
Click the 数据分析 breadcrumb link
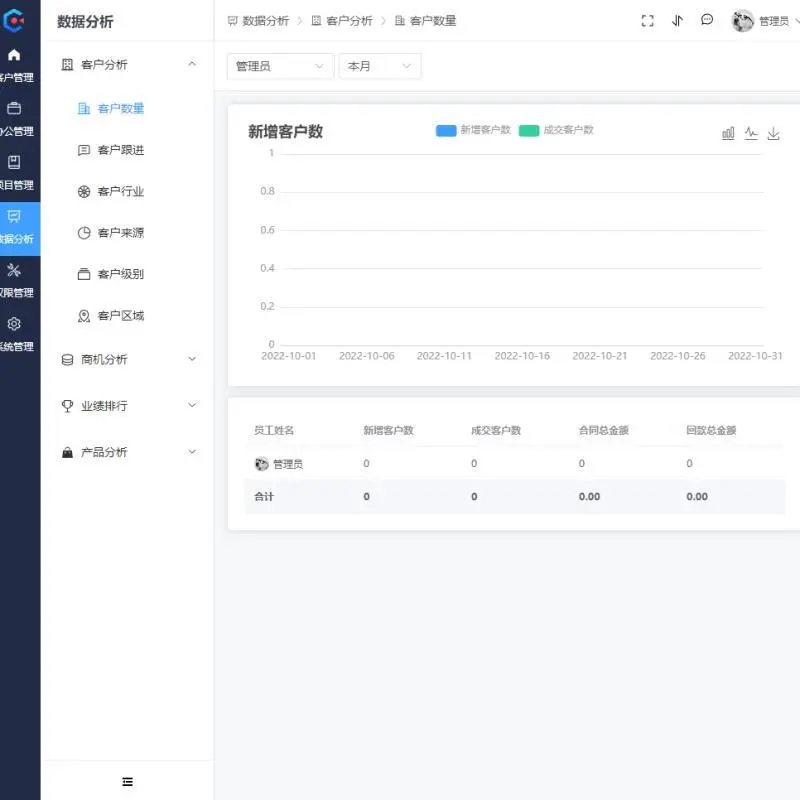(x=265, y=20)
